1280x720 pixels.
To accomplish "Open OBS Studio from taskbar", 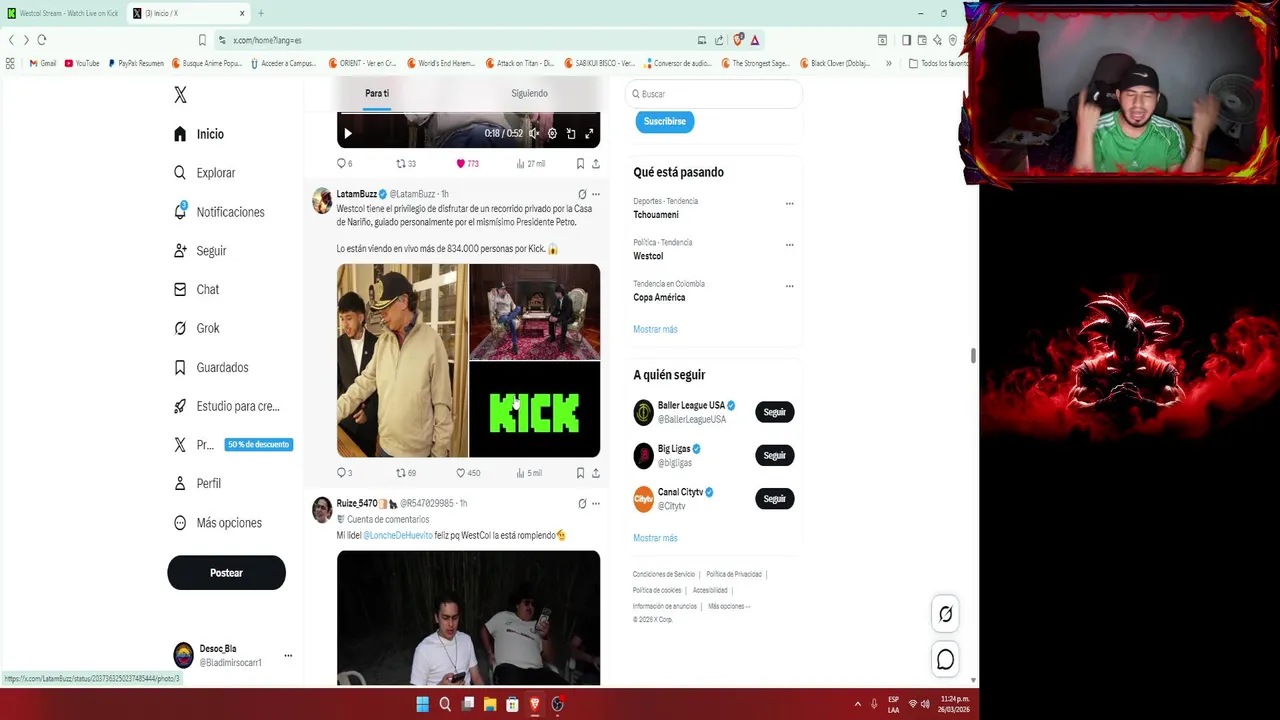I will tap(557, 704).
